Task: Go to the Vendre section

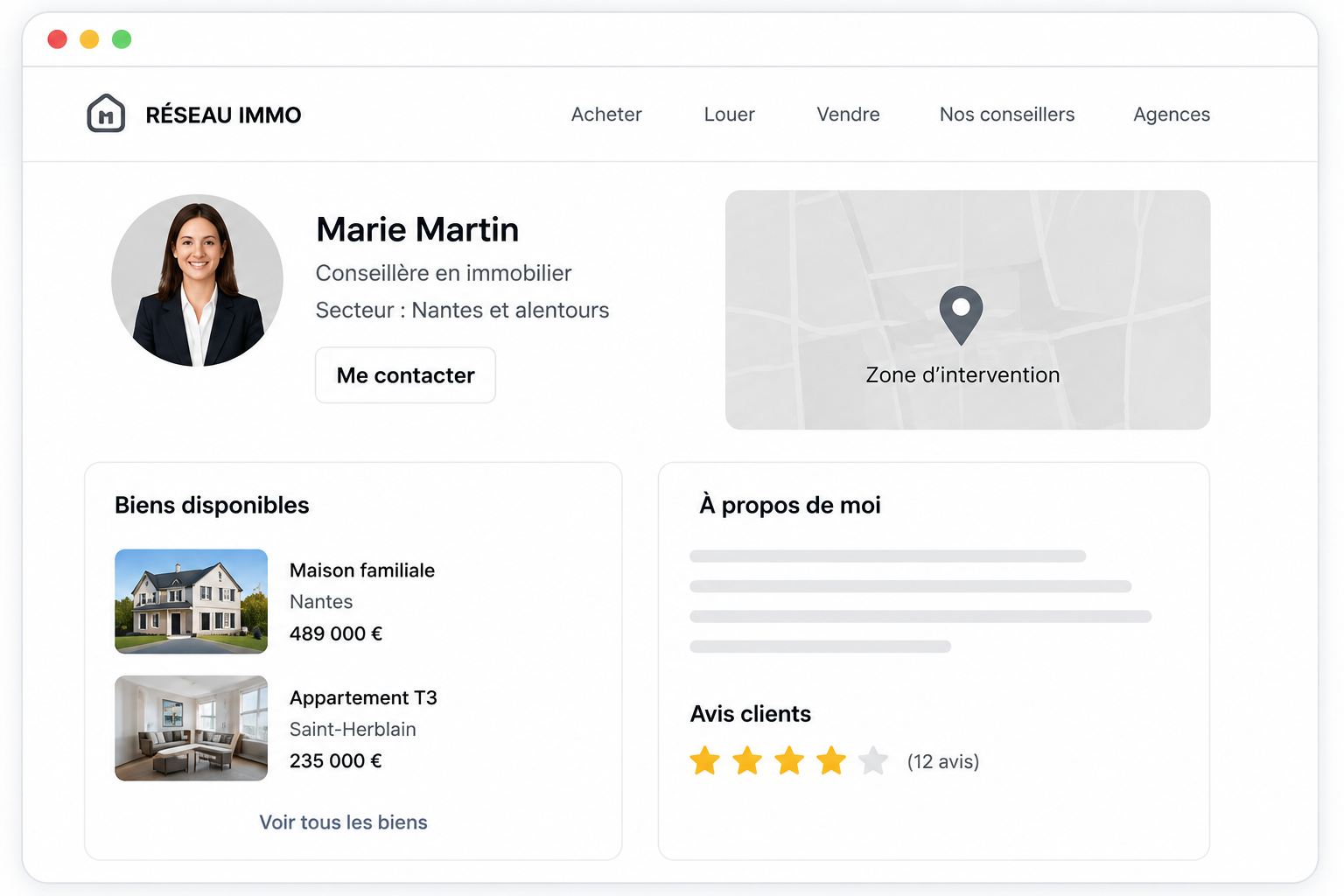Action: tap(848, 115)
